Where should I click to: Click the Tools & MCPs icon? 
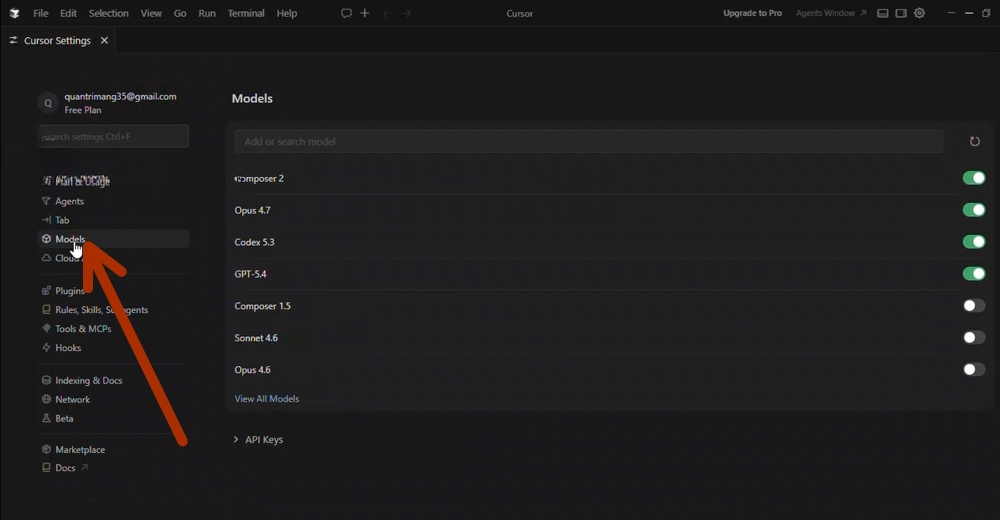[46, 329]
